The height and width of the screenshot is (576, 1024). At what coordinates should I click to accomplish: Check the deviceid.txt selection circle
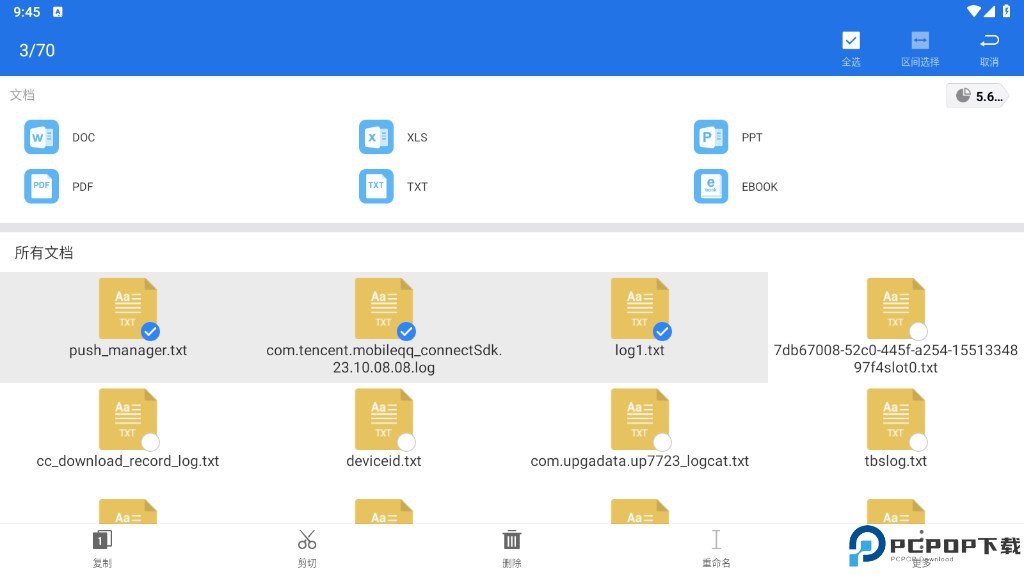click(406, 441)
